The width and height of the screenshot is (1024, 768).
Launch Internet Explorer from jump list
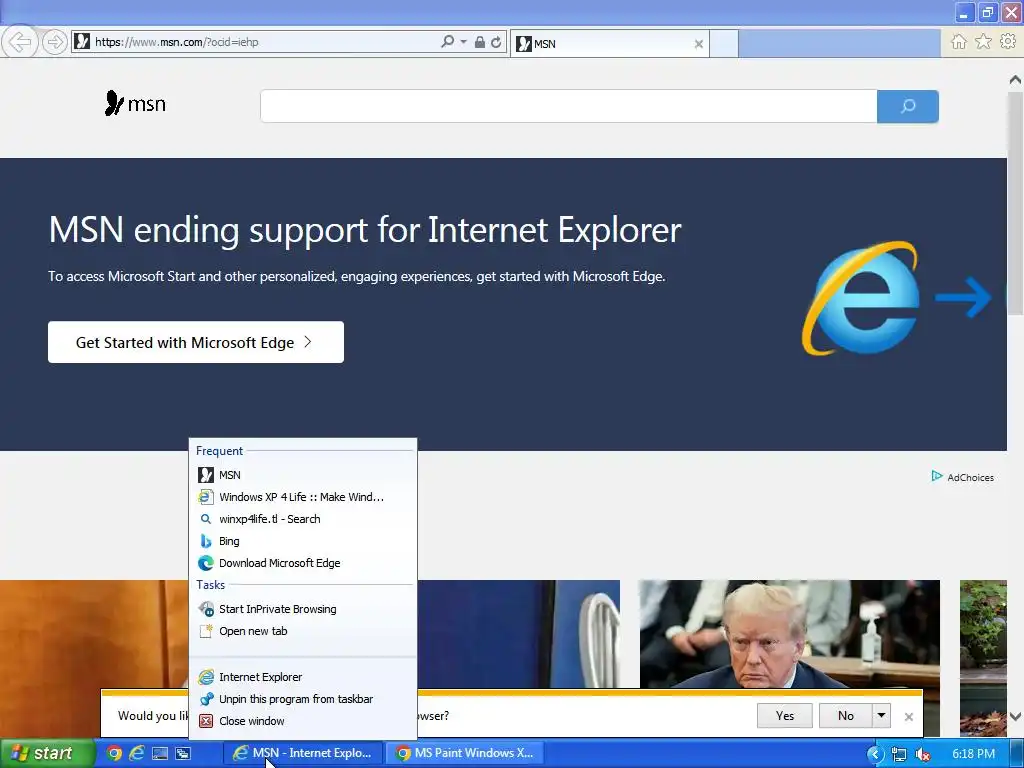[303, 677]
